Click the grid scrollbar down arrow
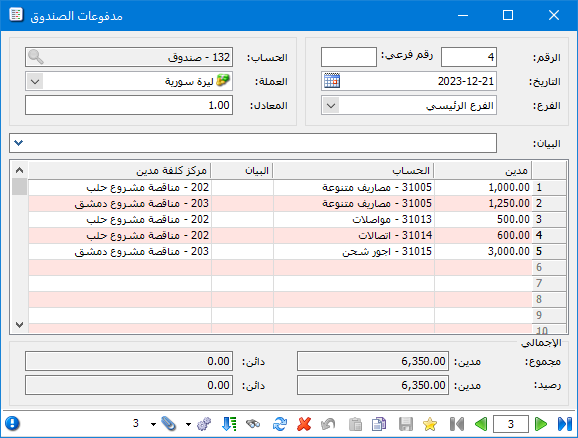Viewport: 578px width, 438px height. pyautogui.click(x=20, y=325)
